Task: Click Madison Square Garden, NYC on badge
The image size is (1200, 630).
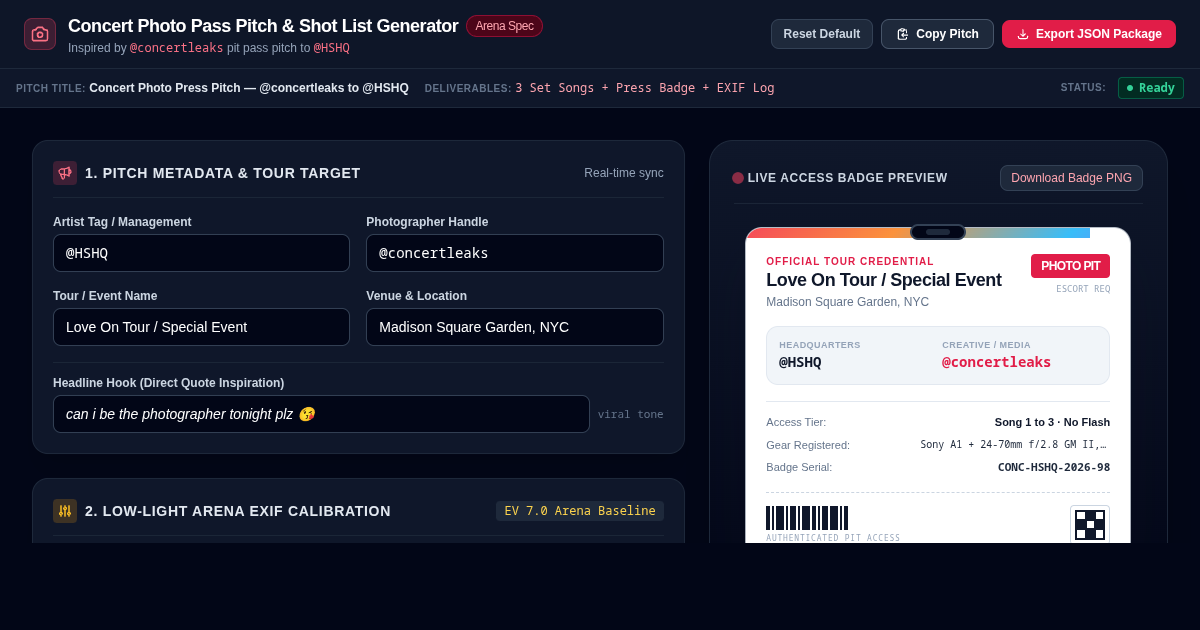Action: 847,302
